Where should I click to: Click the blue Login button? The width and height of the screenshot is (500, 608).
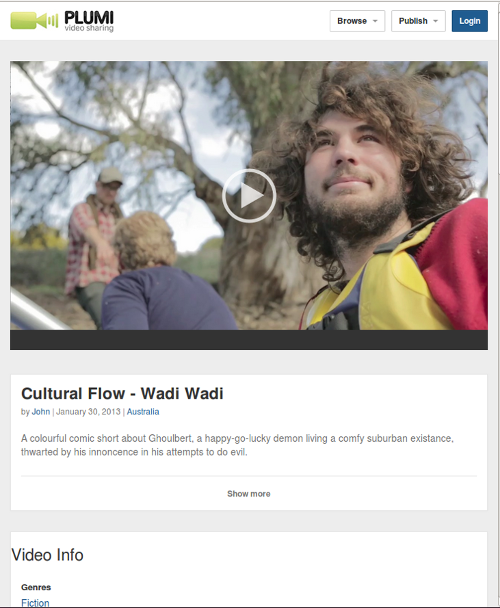click(x=470, y=21)
